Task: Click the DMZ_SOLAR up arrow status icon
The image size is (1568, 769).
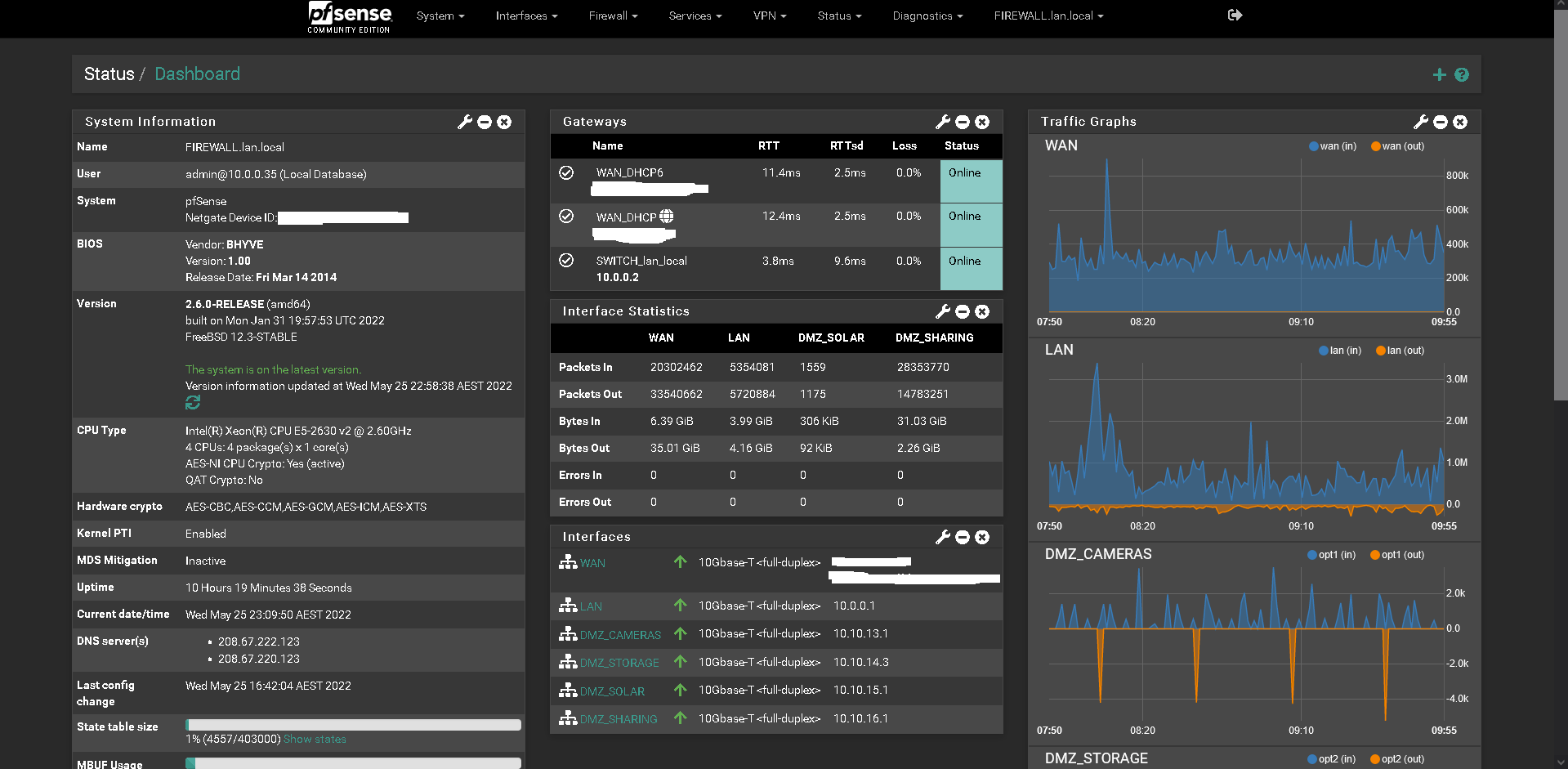Action: pos(680,690)
